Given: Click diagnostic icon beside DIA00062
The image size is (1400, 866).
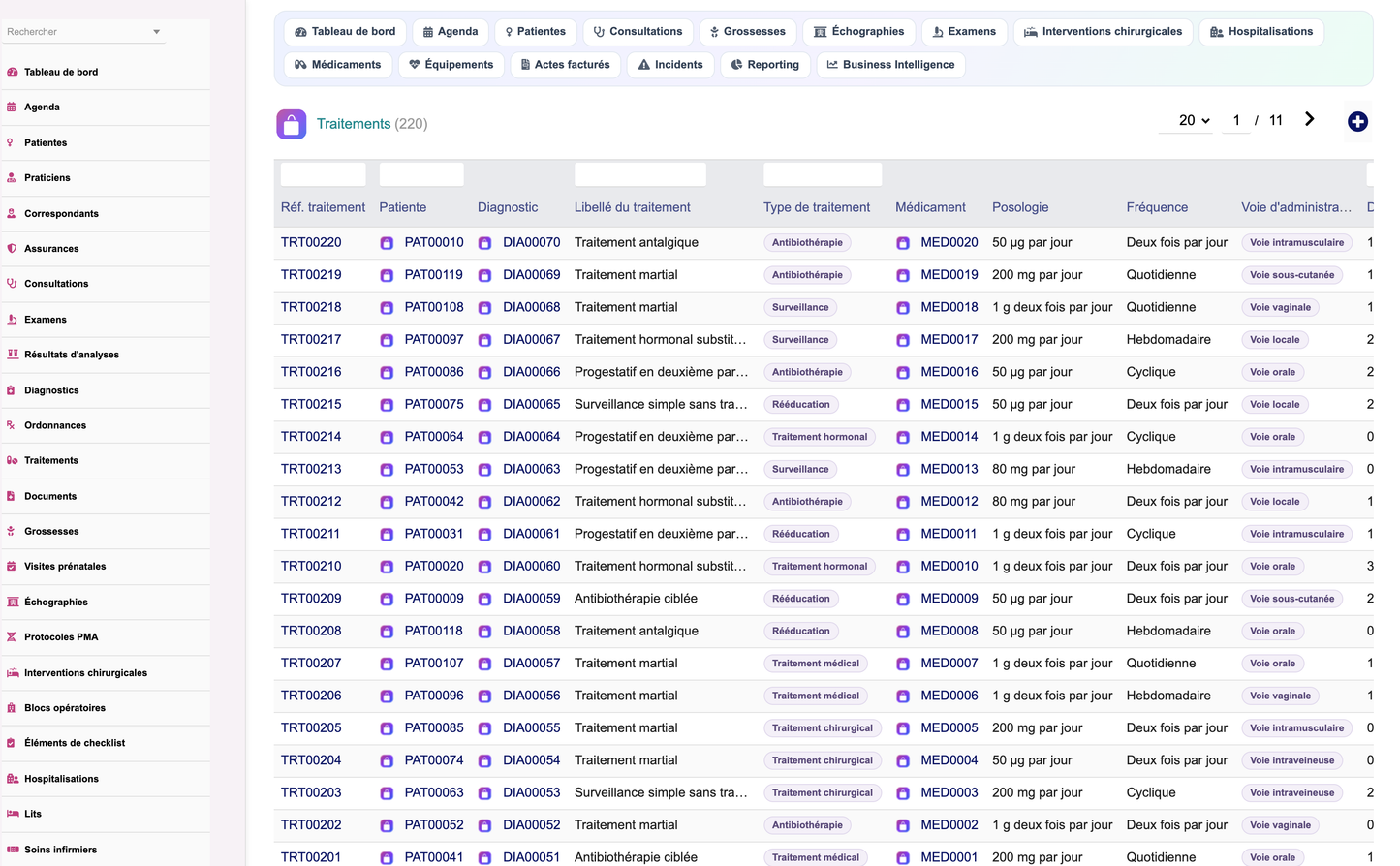Looking at the screenshot, I should pos(484,502).
